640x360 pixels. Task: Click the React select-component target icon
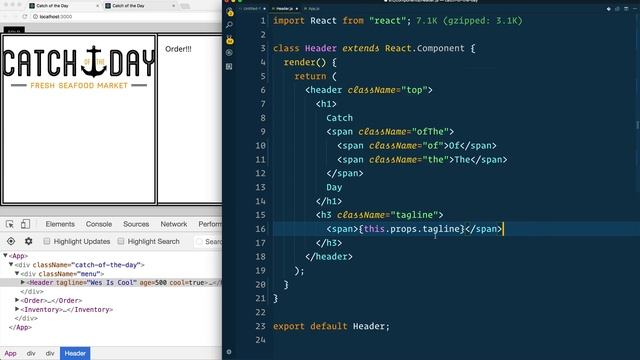pos(11,241)
